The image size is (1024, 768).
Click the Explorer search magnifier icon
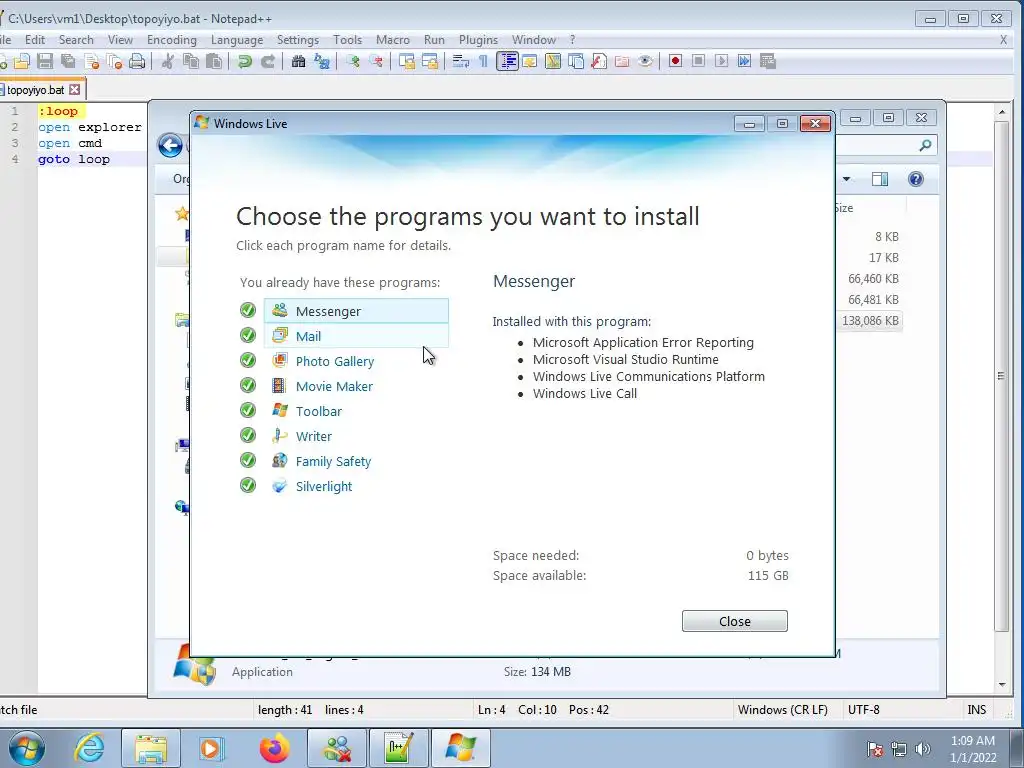pos(925,146)
